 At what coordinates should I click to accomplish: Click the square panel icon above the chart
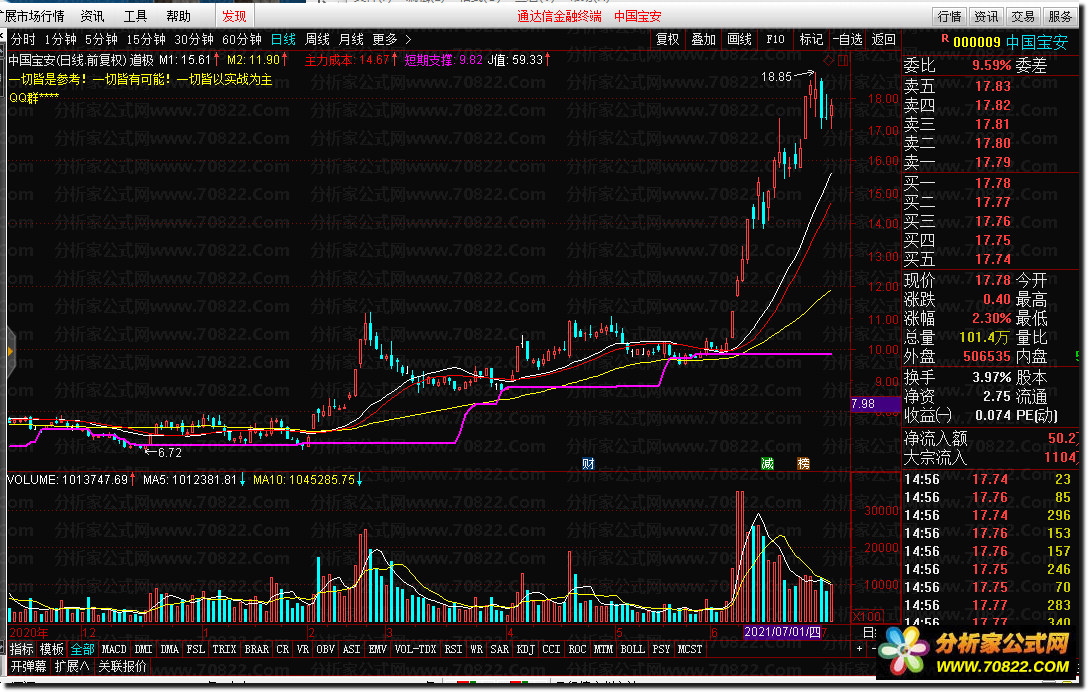coord(842,60)
